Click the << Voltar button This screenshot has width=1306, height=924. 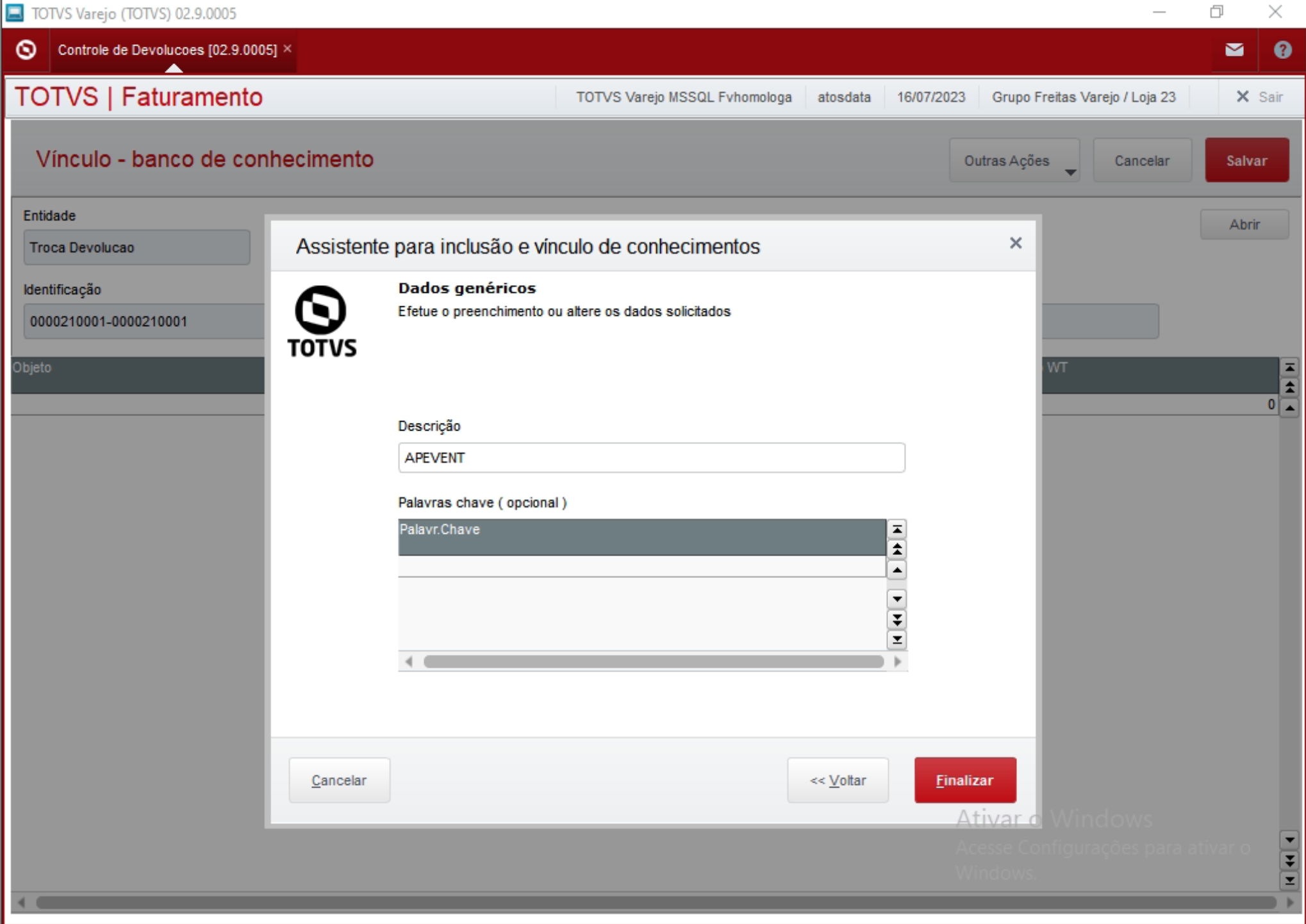click(838, 780)
